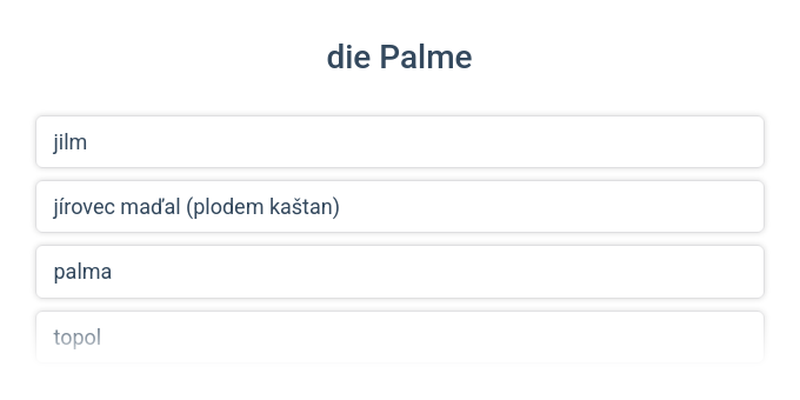Click the first answer box, 'jilm'
Viewport: 800px width, 400px height.
pos(400,142)
